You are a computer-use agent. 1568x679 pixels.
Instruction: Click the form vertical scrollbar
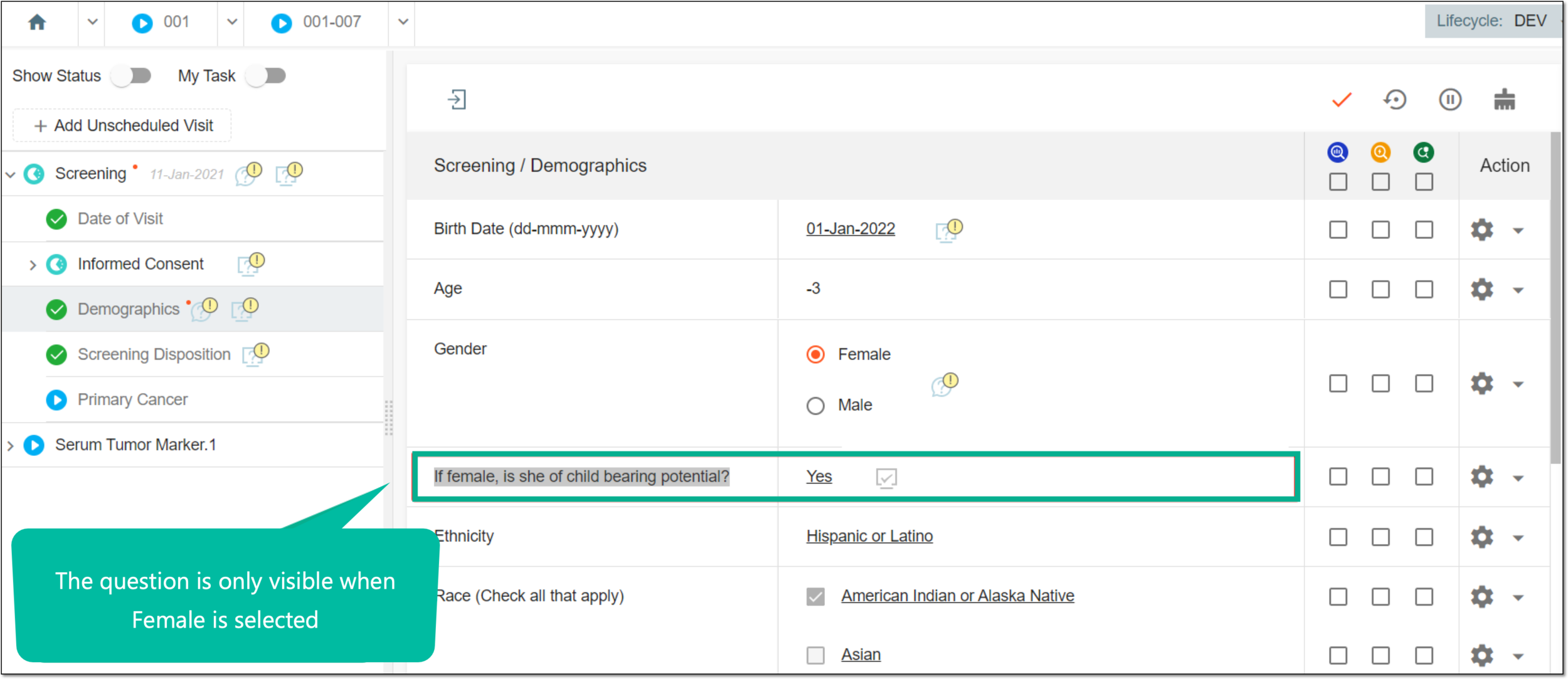(x=1555, y=298)
